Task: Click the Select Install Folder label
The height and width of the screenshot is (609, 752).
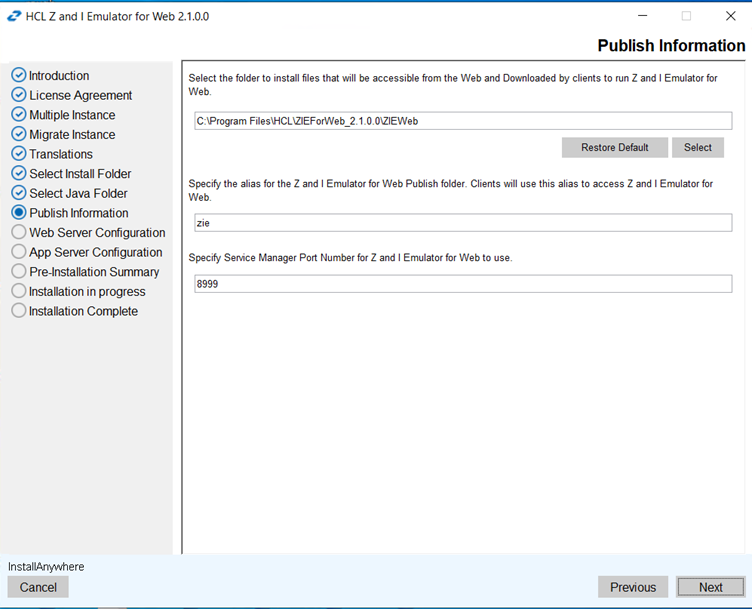Action: (80, 174)
